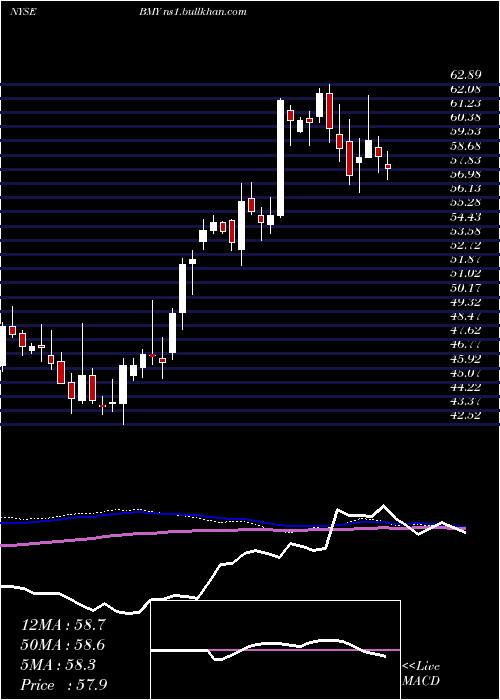The image size is (500, 700).
Task: Click the 49.32 price axis label
Action: (x=465, y=302)
